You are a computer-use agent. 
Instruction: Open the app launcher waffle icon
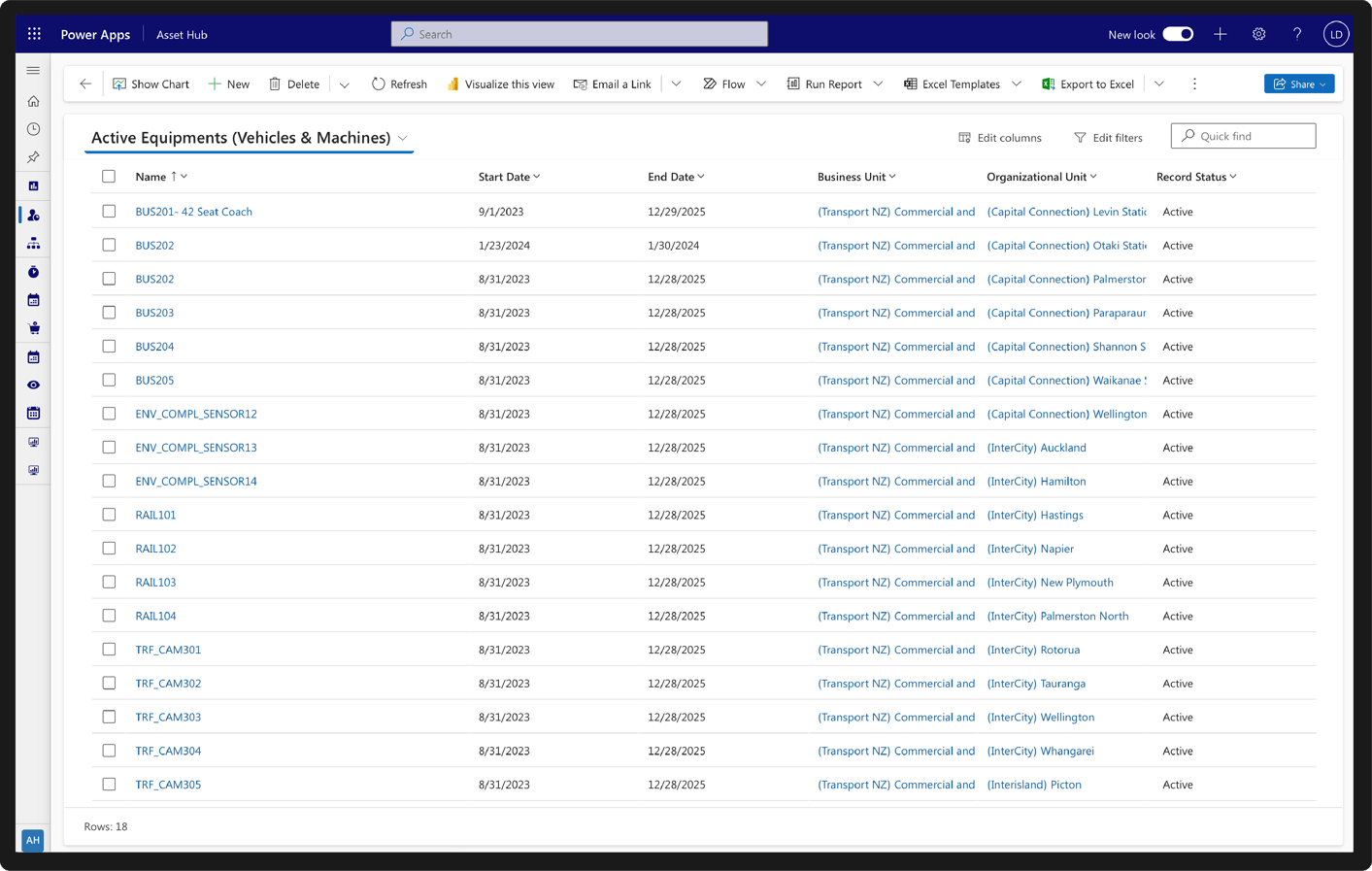pyautogui.click(x=34, y=34)
